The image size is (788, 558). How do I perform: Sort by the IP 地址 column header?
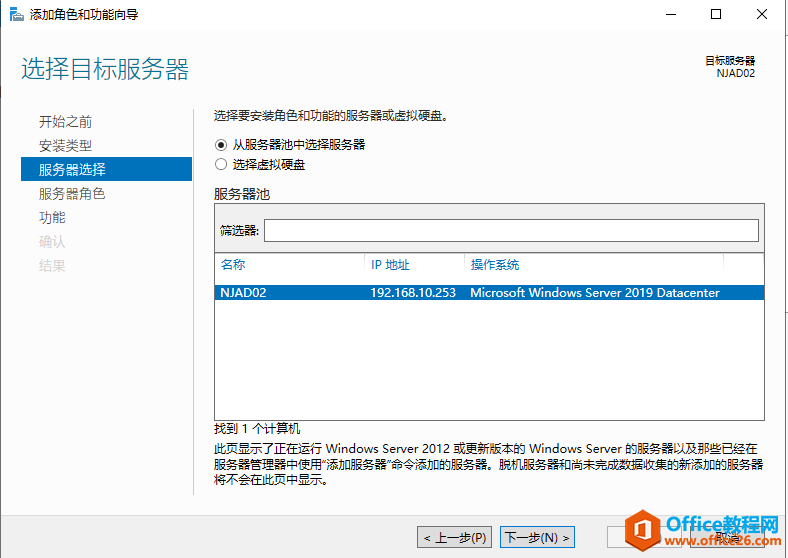click(x=413, y=265)
